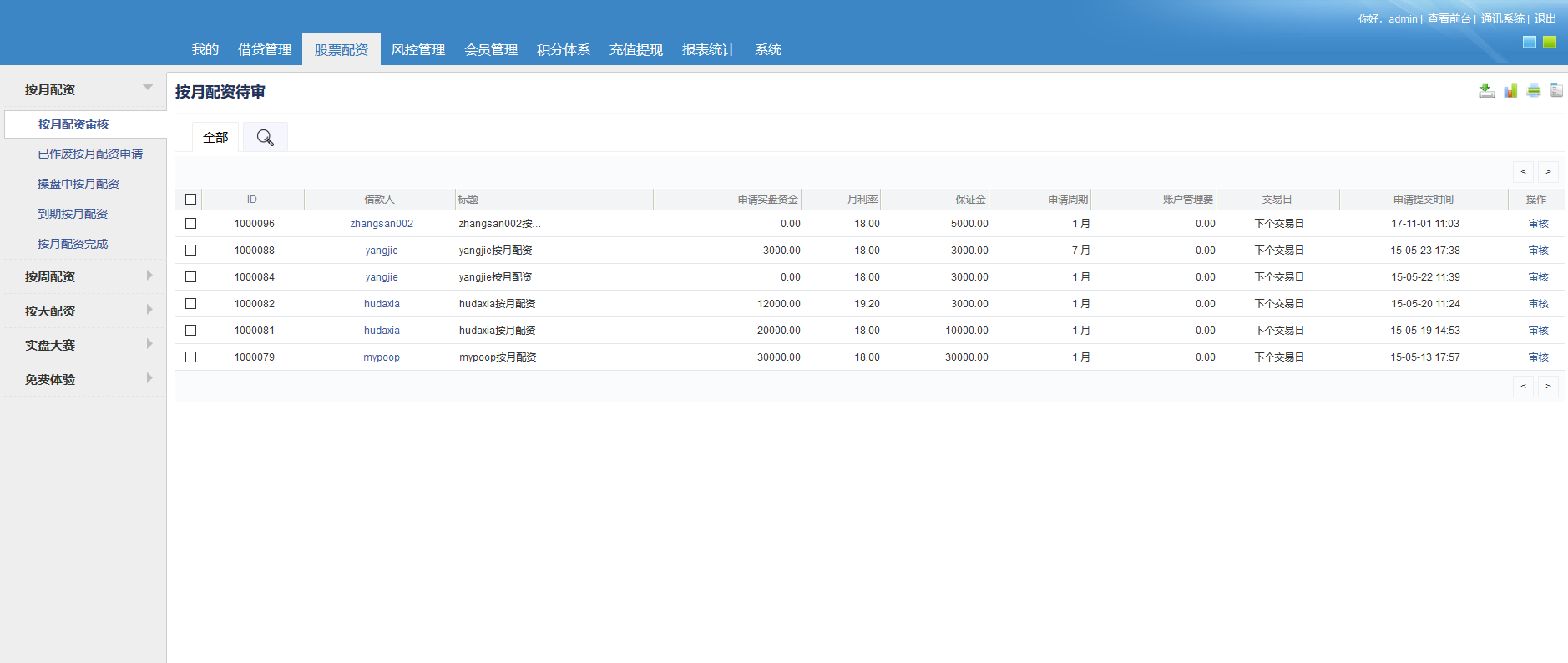Go to previous page using bottom arrow
This screenshot has width=1568, height=663.
[1523, 386]
